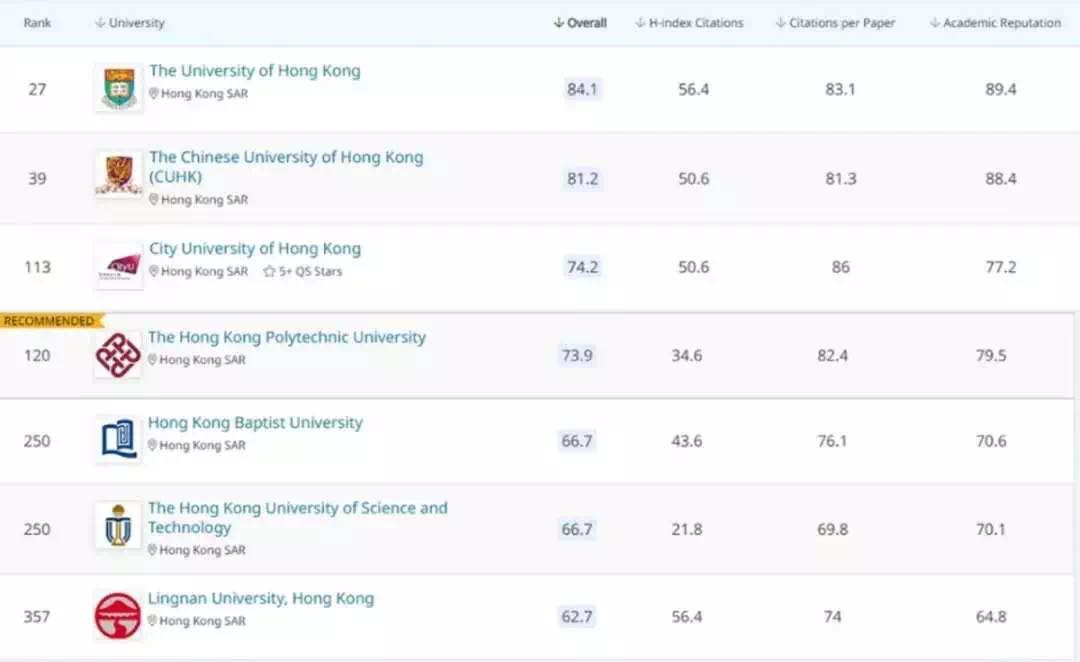
Task: Sort table by H-index Citations
Action: 689,23
